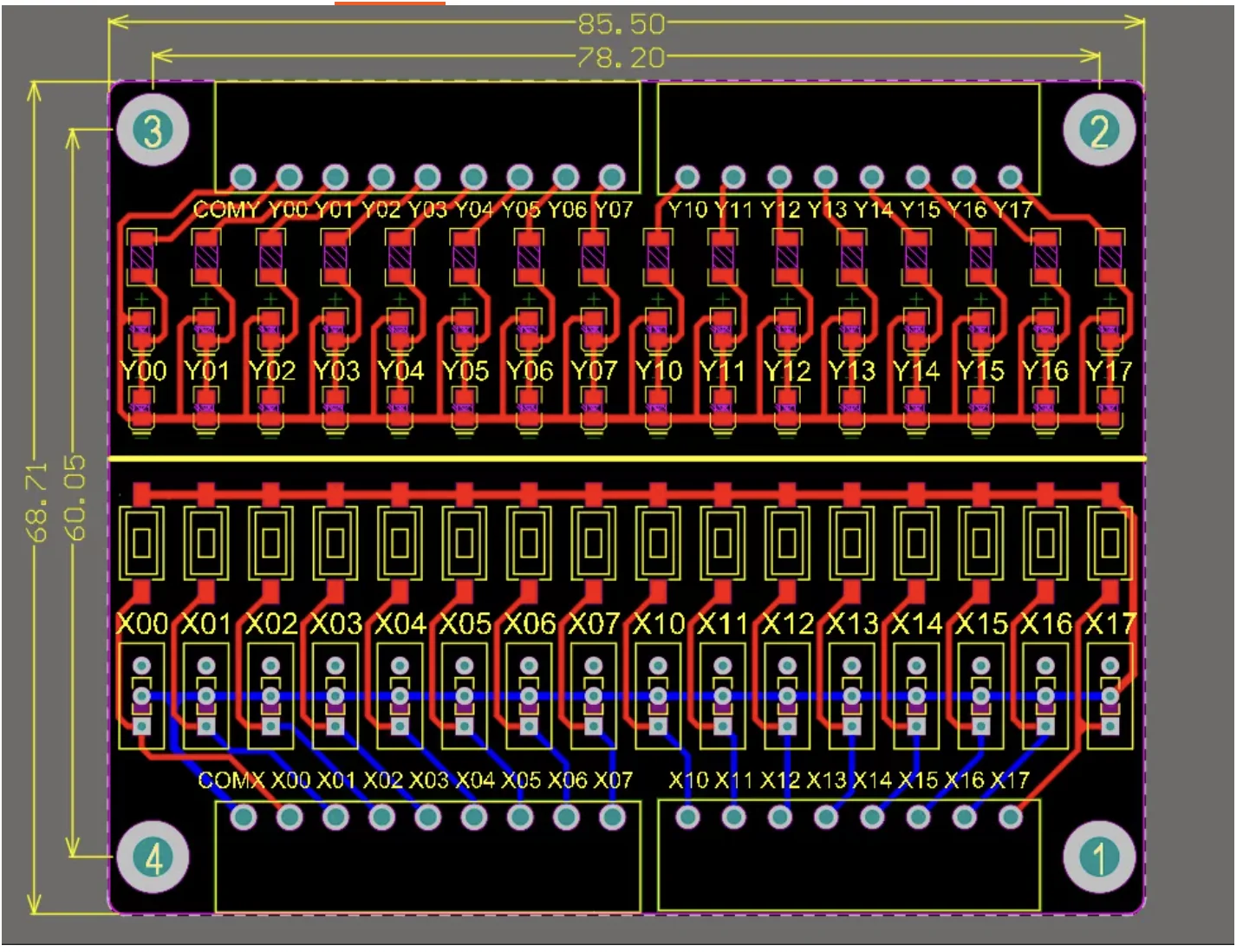Viewport: 1243px width, 952px height.
Task: Select the large X00 label above the jumper headers
Action: coord(142,623)
